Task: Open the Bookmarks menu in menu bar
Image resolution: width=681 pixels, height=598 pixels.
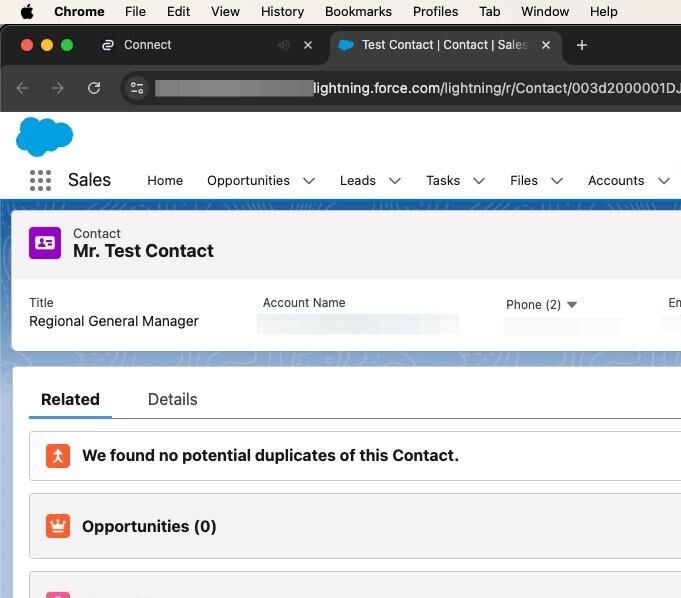Action: (x=358, y=11)
